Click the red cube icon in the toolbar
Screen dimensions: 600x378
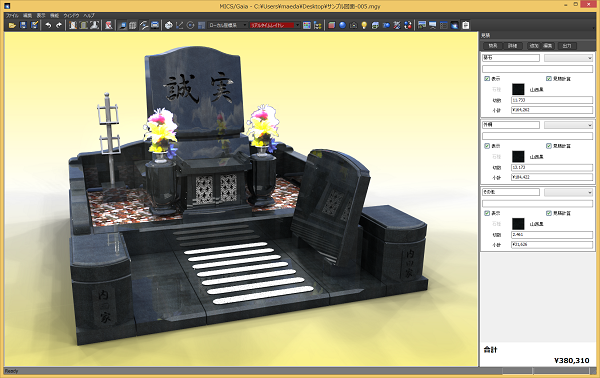[x=332, y=25]
